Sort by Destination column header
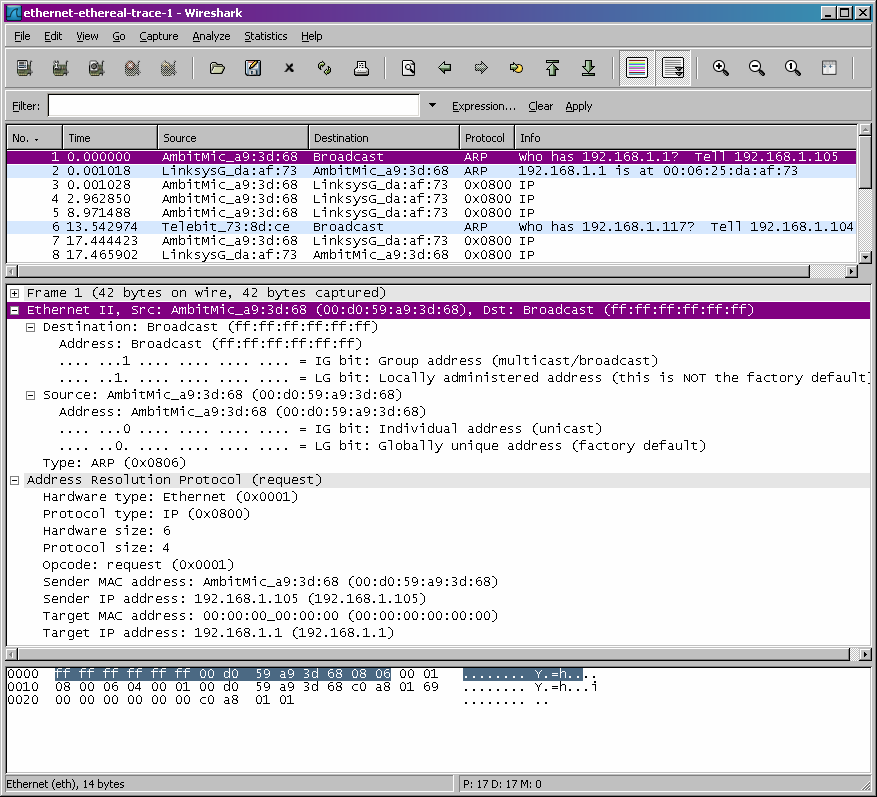 click(384, 138)
